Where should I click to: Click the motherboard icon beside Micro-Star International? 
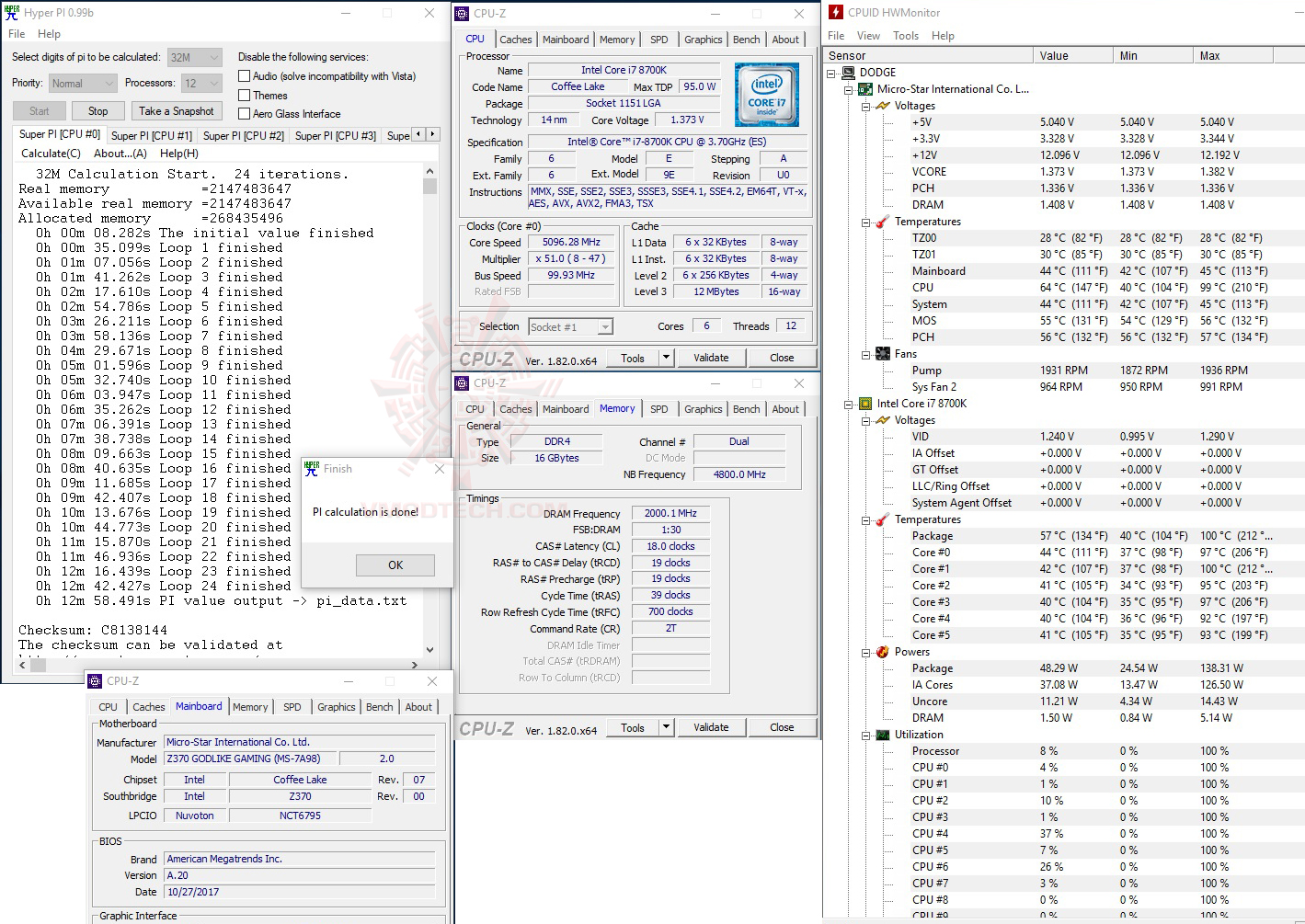tap(865, 89)
